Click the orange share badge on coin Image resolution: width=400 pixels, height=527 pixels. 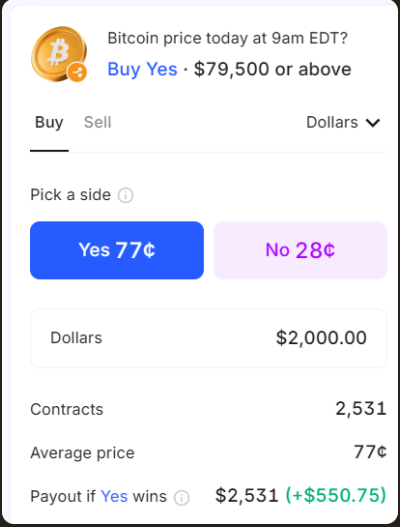77,72
